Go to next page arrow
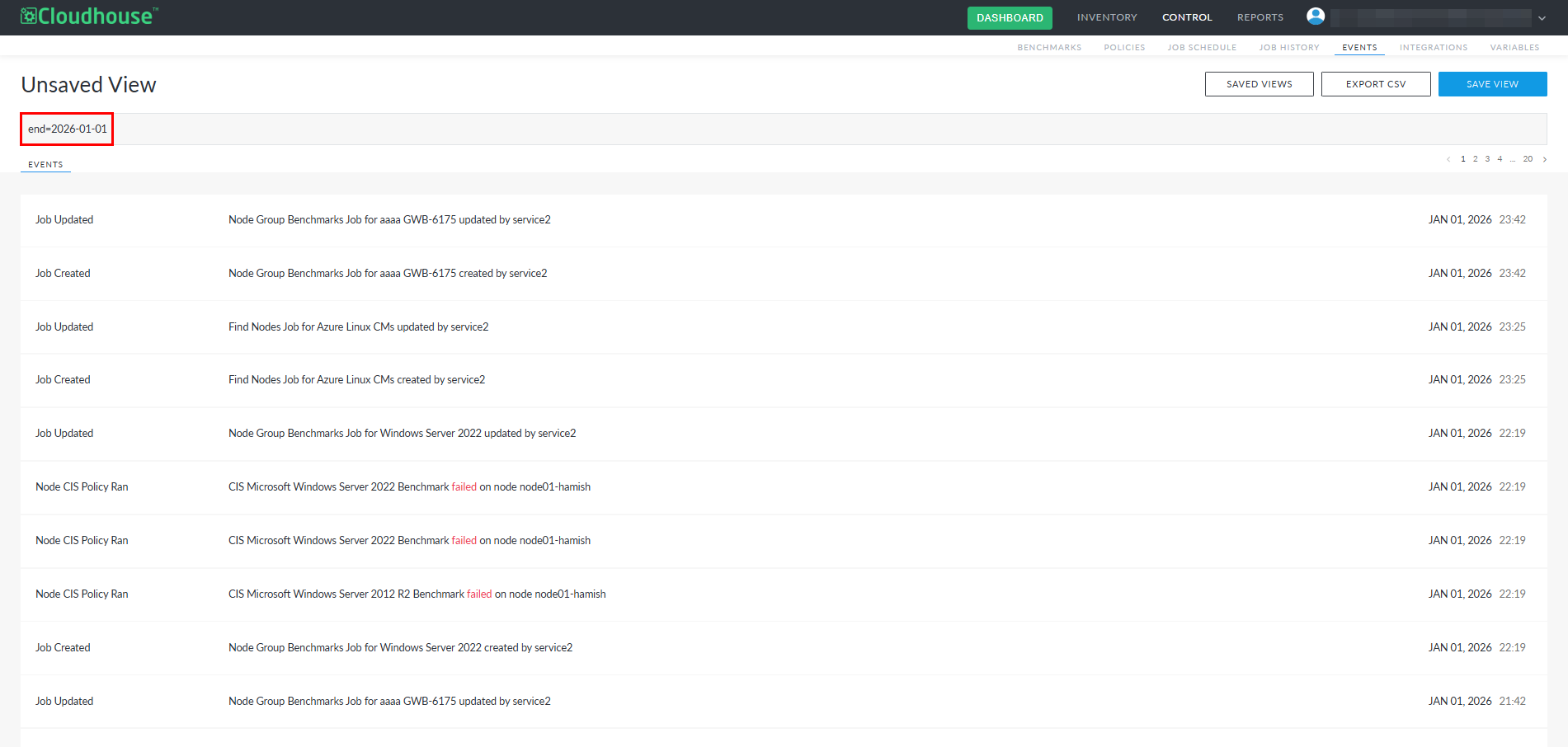Image resolution: width=1568 pixels, height=747 pixels. [x=1544, y=159]
